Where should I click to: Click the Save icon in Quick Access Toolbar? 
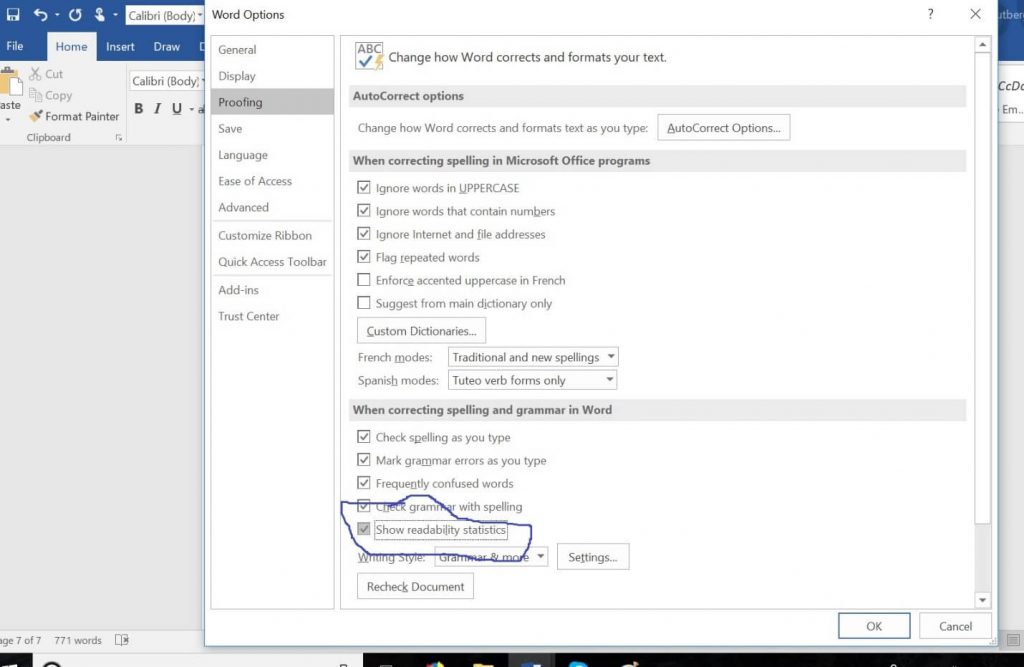coord(13,15)
